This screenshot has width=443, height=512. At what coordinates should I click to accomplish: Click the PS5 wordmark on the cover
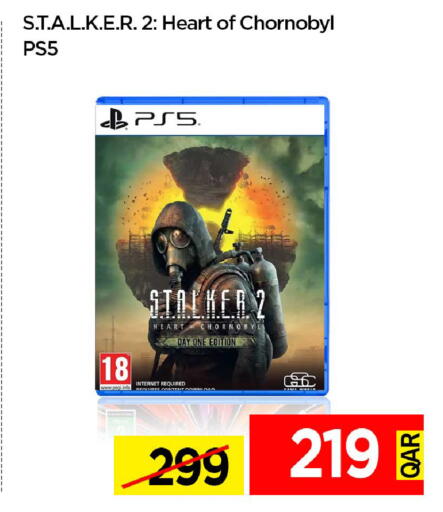166,119
